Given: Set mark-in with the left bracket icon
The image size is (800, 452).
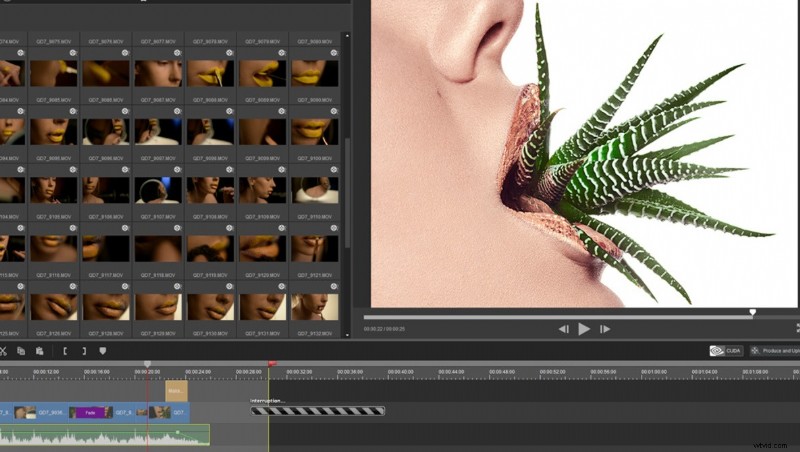Looking at the screenshot, I should click(65, 351).
